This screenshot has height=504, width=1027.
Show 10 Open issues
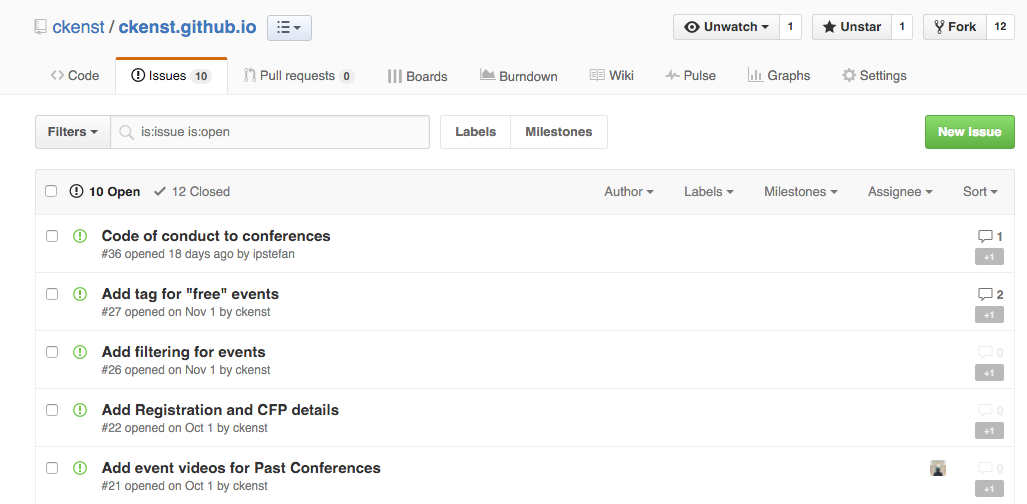105,191
